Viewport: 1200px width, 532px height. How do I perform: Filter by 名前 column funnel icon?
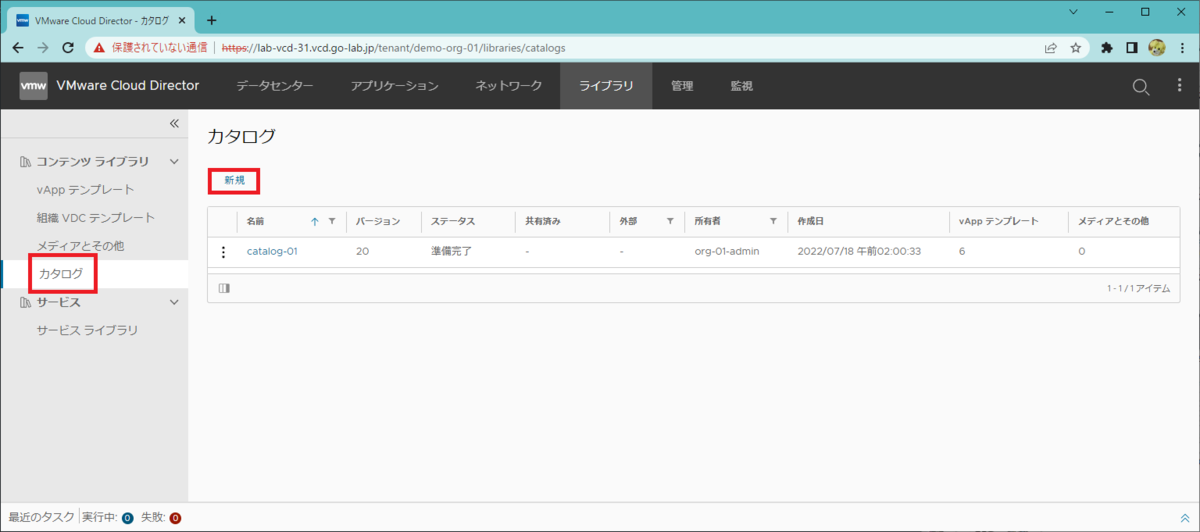point(332,221)
